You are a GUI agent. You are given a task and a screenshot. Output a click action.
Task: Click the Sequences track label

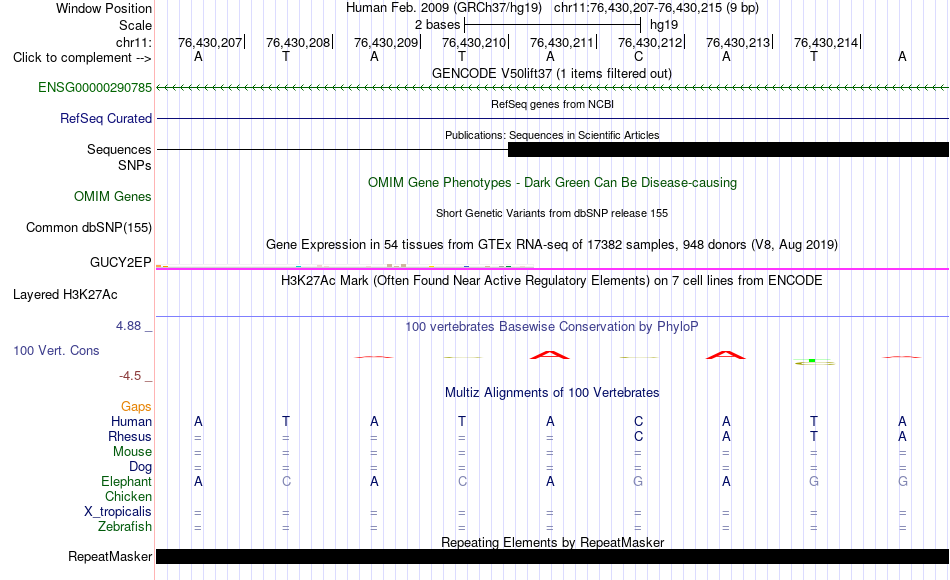coord(119,149)
